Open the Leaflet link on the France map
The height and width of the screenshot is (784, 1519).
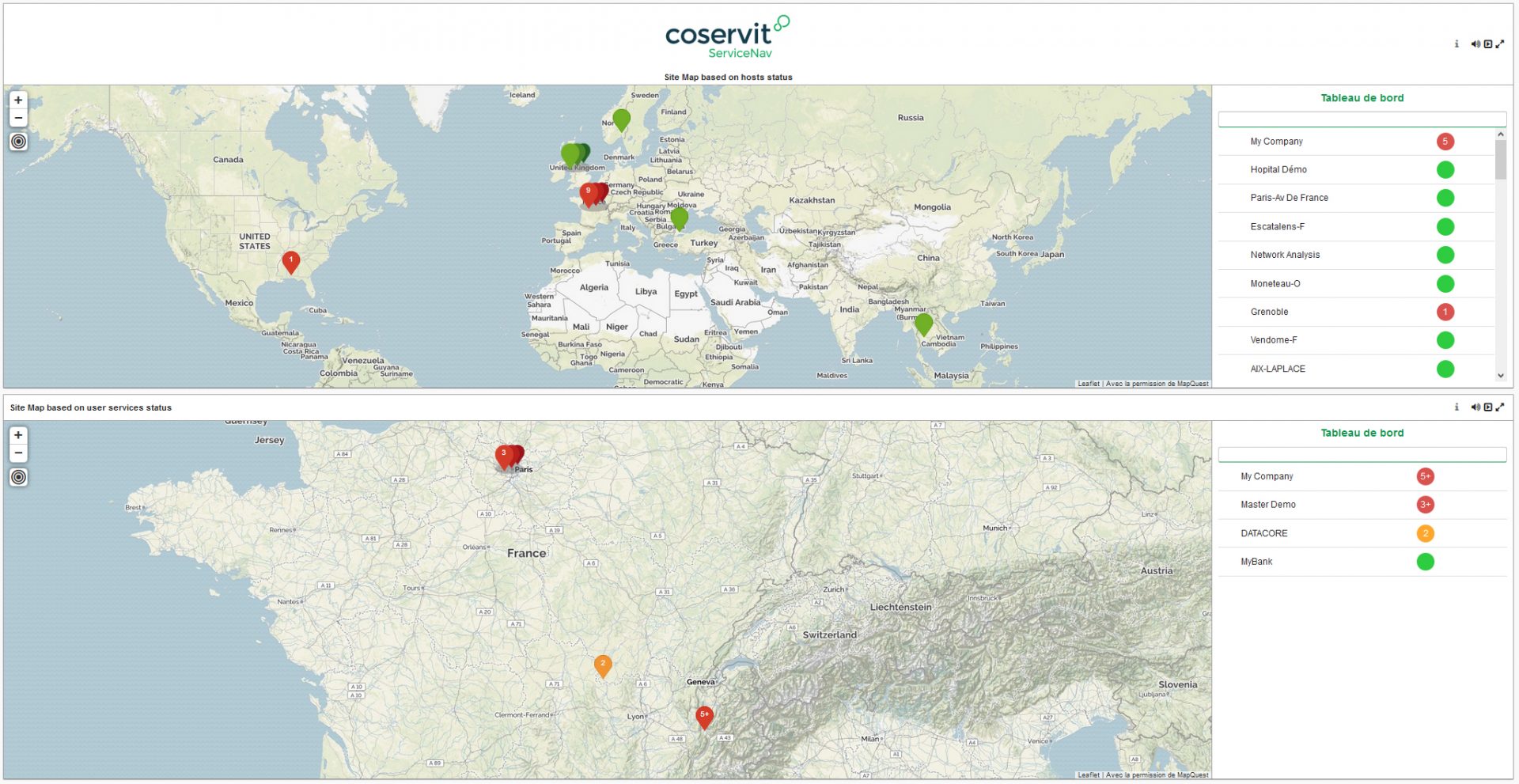pyautogui.click(x=1089, y=775)
